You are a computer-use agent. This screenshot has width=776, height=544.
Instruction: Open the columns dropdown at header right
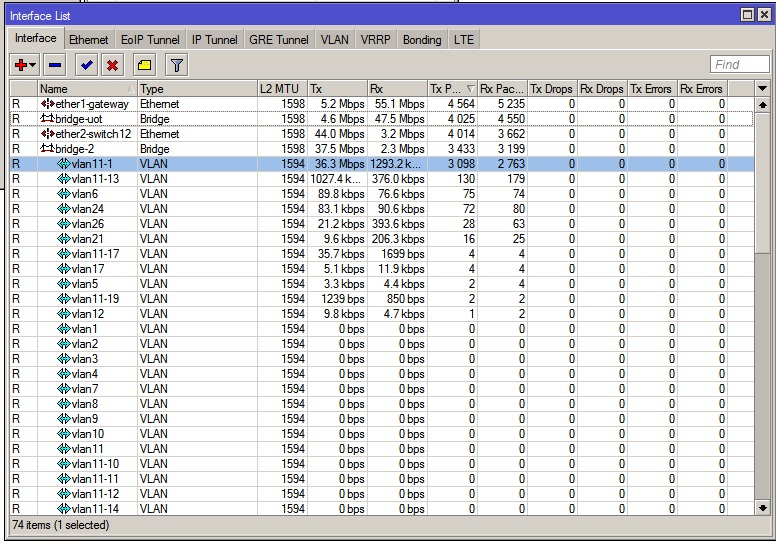(763, 89)
